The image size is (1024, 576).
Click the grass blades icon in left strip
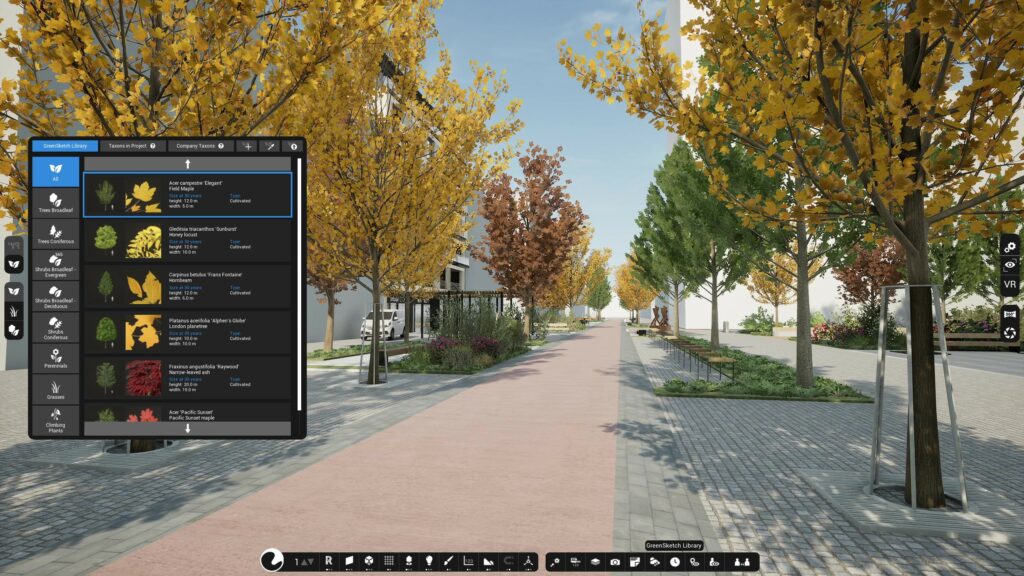tap(14, 311)
